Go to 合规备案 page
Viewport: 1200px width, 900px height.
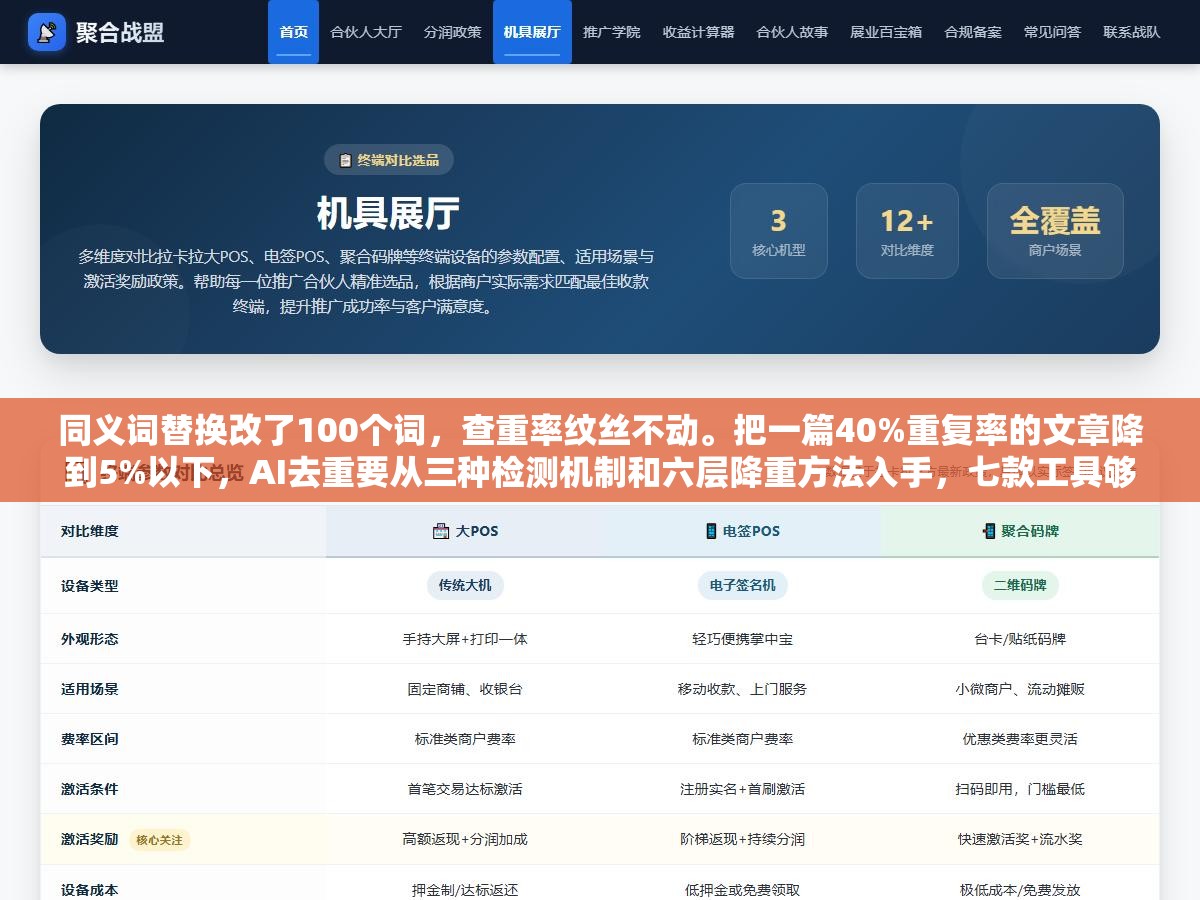pos(973,32)
